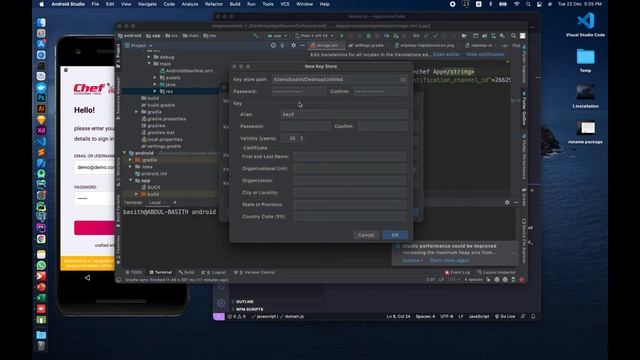
Task: Open the Apple menu
Action: (x=41, y=4)
